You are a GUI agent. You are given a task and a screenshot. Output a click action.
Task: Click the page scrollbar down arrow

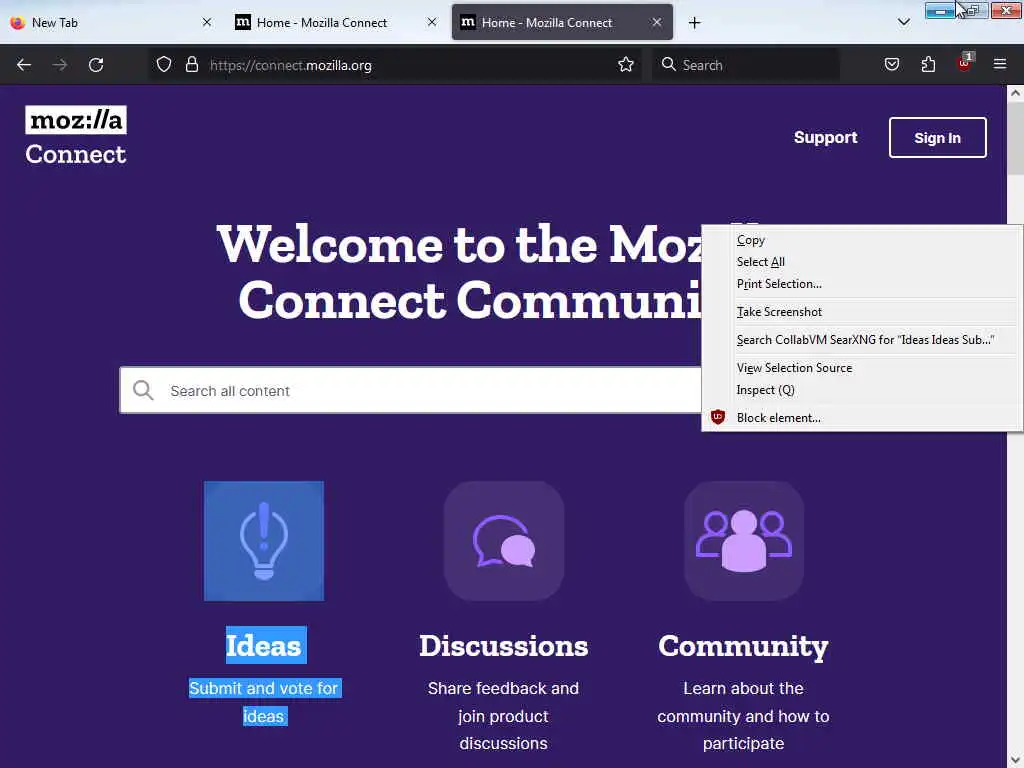1015,760
